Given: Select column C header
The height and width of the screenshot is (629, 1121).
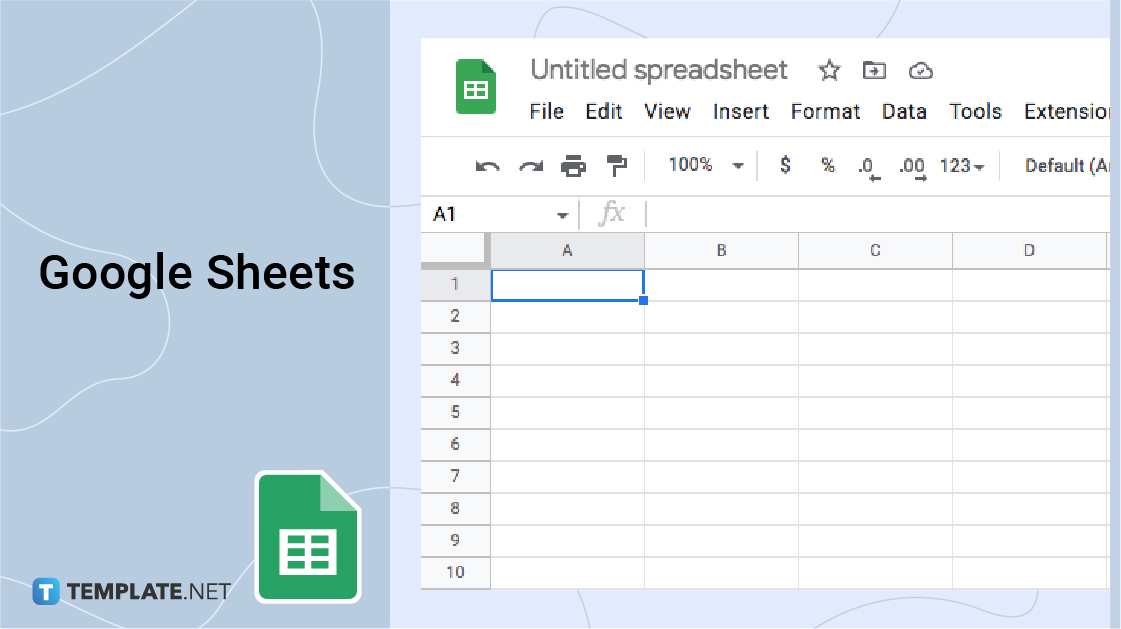Looking at the screenshot, I should coord(875,250).
